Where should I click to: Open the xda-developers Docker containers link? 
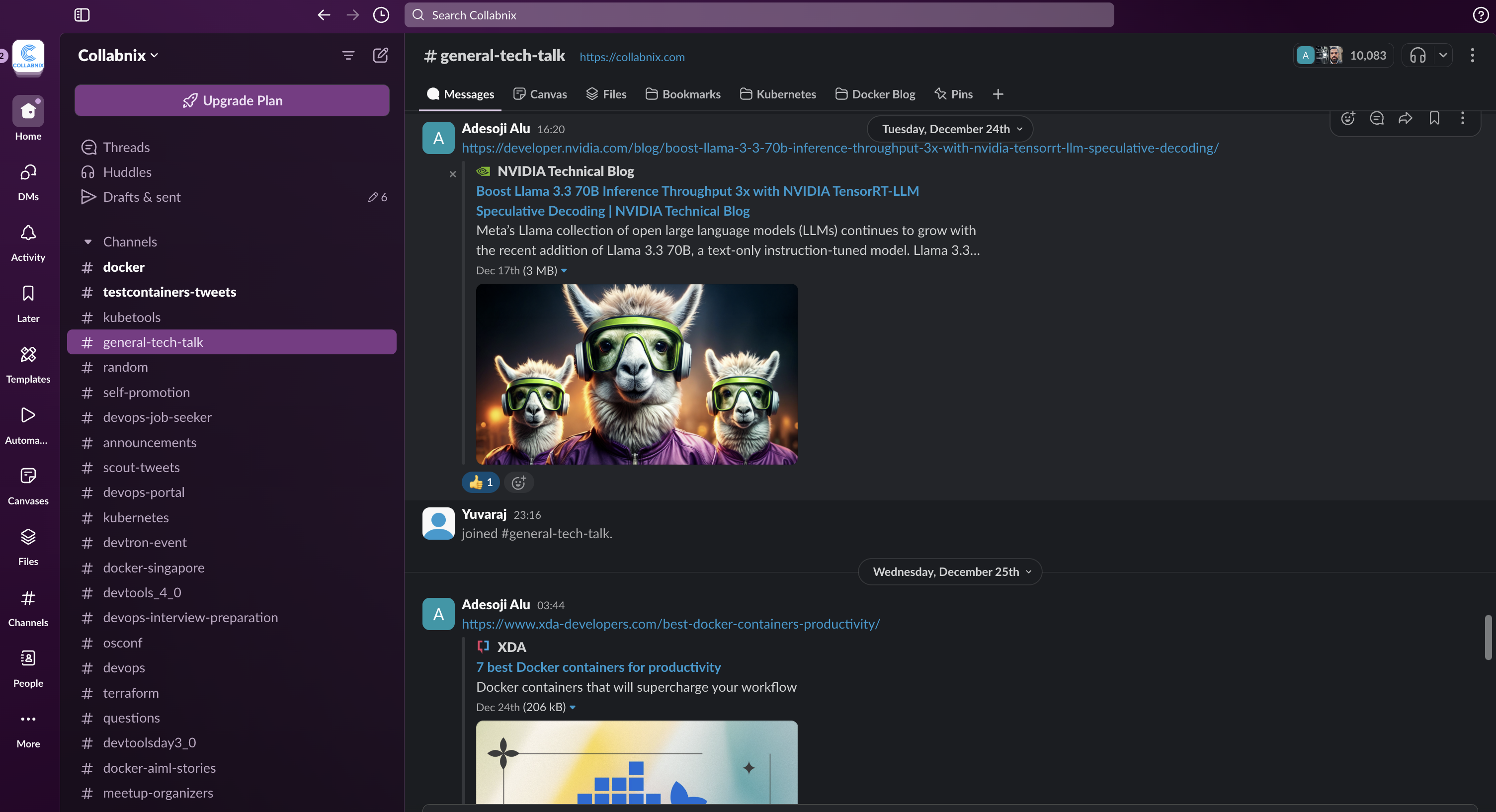pos(671,624)
